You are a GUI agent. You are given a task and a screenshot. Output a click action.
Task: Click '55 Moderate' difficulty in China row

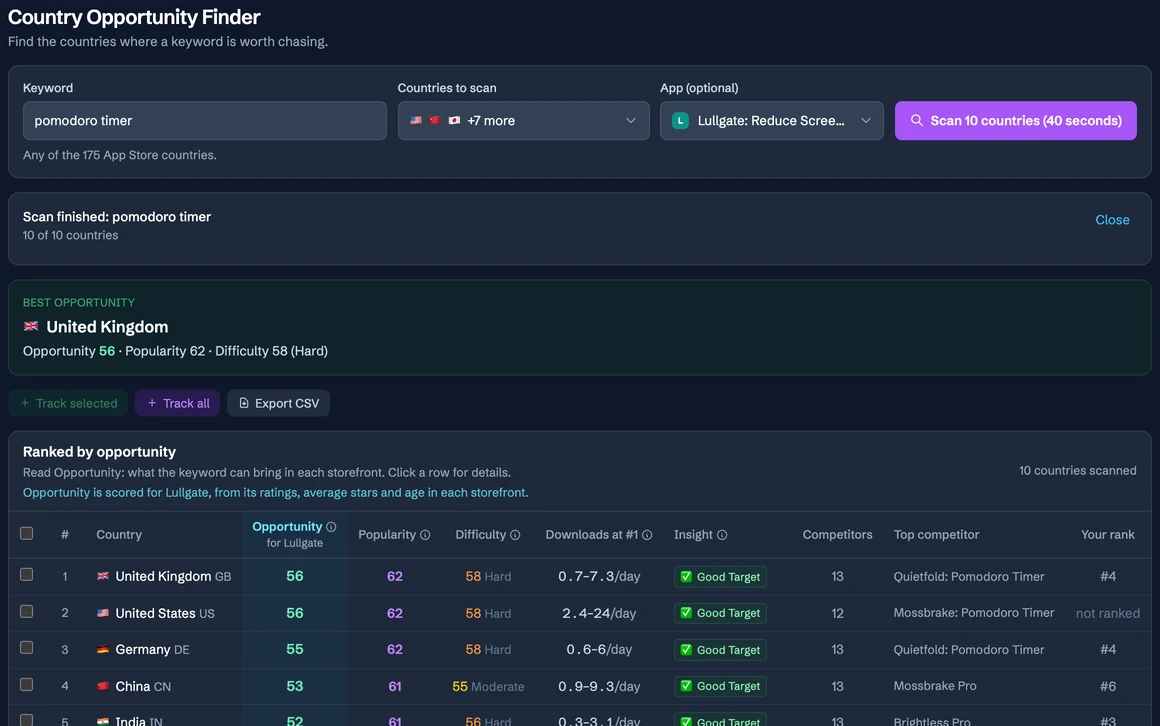click(x=488, y=686)
